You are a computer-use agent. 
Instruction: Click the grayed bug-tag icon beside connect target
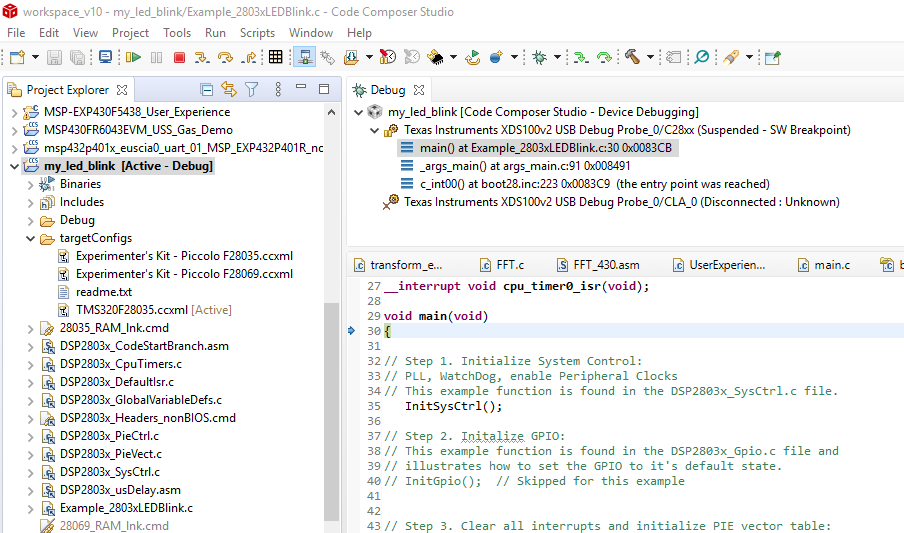[x=327, y=57]
